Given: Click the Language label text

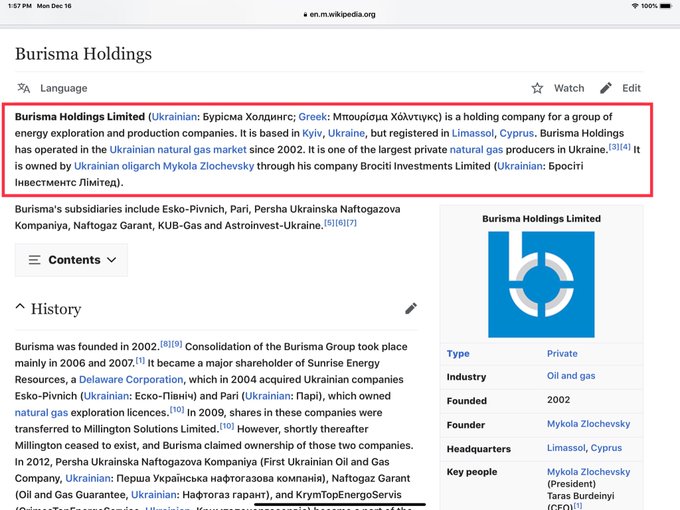Looking at the screenshot, I should click(64, 88).
